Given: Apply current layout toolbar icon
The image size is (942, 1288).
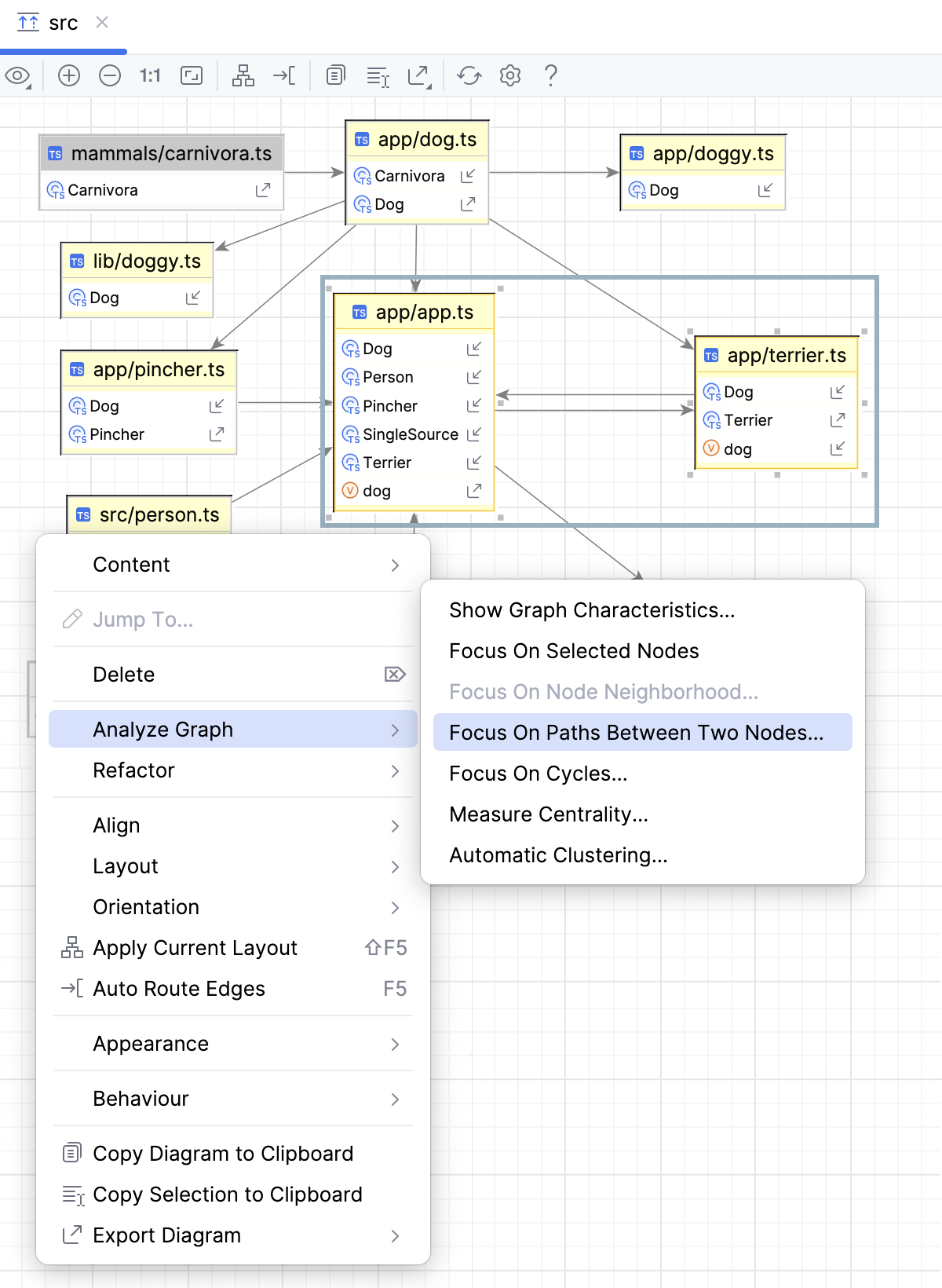Looking at the screenshot, I should [x=243, y=75].
